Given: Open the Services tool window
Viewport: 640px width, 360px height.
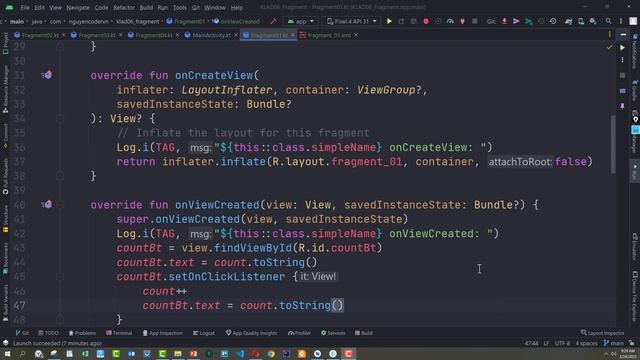Looking at the screenshot, I should [333, 333].
